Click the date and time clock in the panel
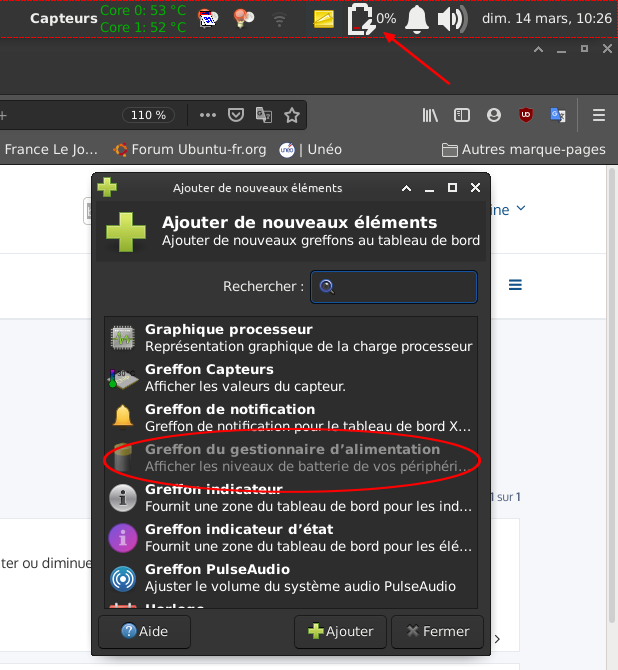The width and height of the screenshot is (618, 670). click(547, 18)
